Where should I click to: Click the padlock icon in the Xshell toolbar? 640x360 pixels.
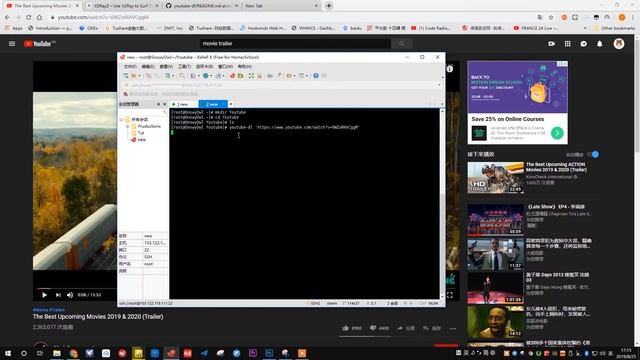click(x=259, y=76)
